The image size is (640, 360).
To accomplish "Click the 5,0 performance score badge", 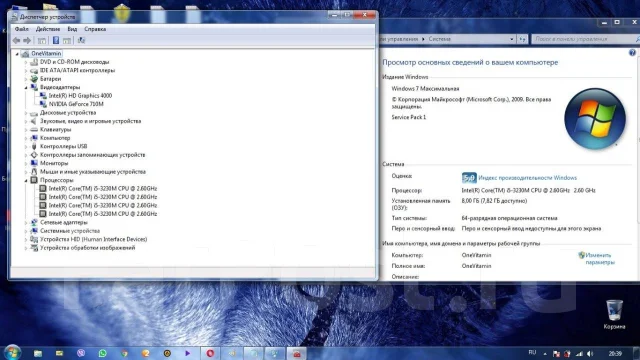I will pos(469,178).
